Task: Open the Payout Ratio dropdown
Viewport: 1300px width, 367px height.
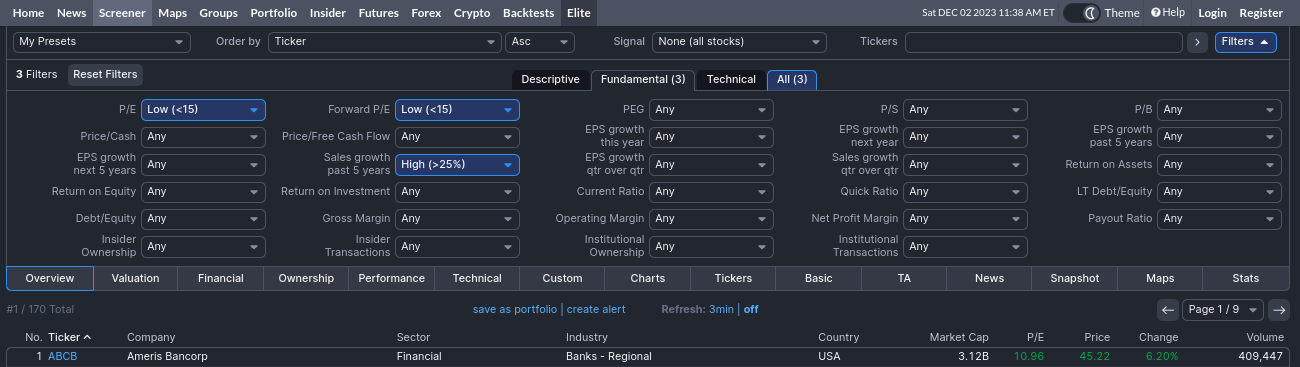Action: [1219, 218]
